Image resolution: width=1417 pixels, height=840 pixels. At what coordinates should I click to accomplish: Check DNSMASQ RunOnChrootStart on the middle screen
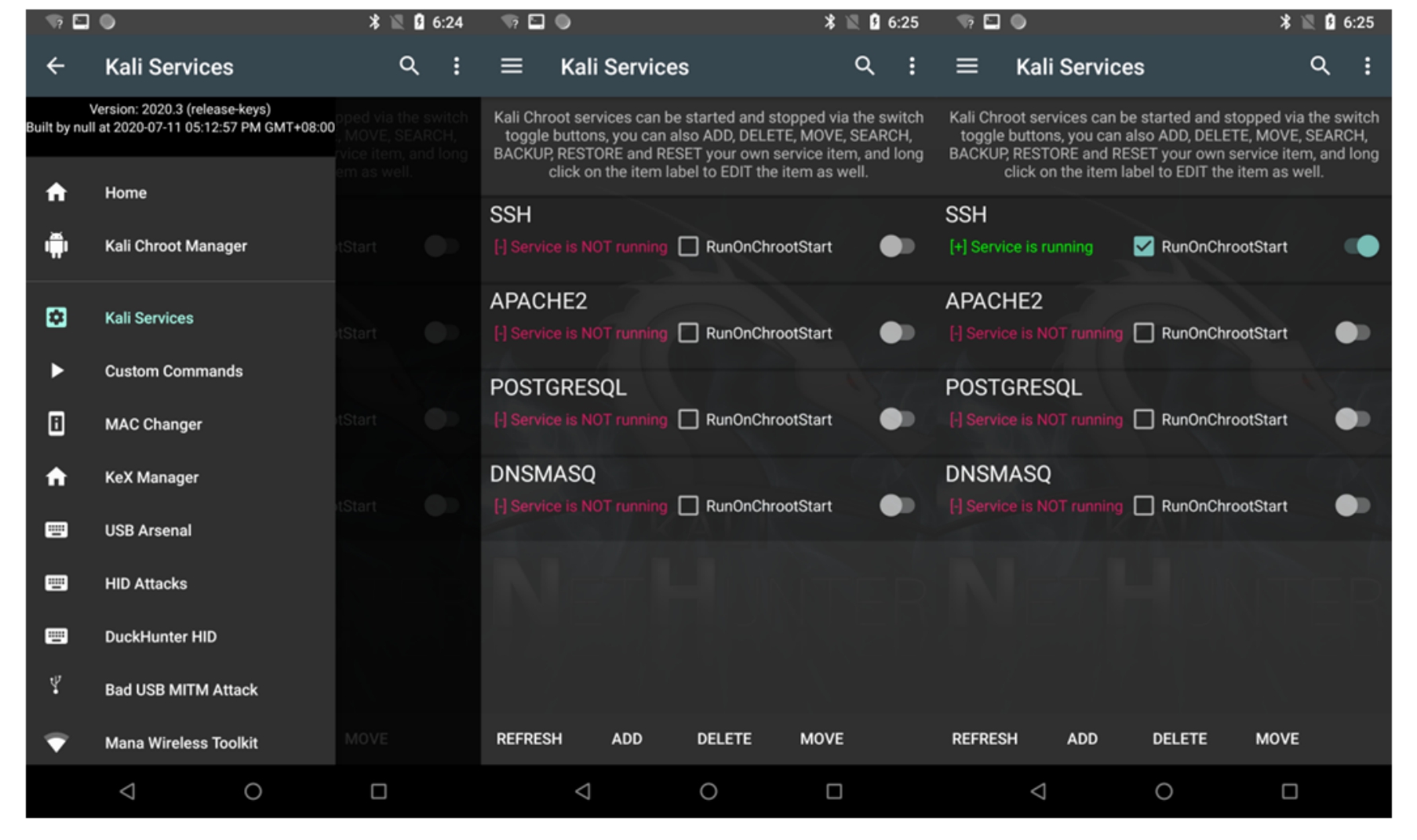[688, 506]
